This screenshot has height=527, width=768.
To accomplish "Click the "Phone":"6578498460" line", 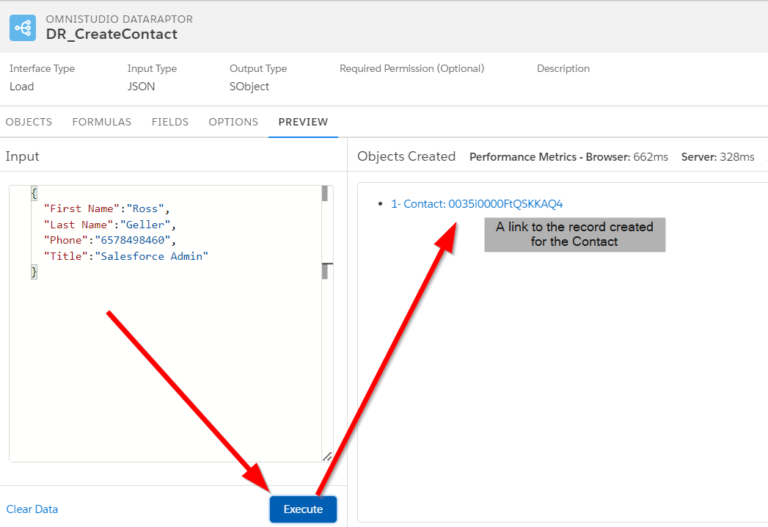I will pyautogui.click(x=110, y=240).
